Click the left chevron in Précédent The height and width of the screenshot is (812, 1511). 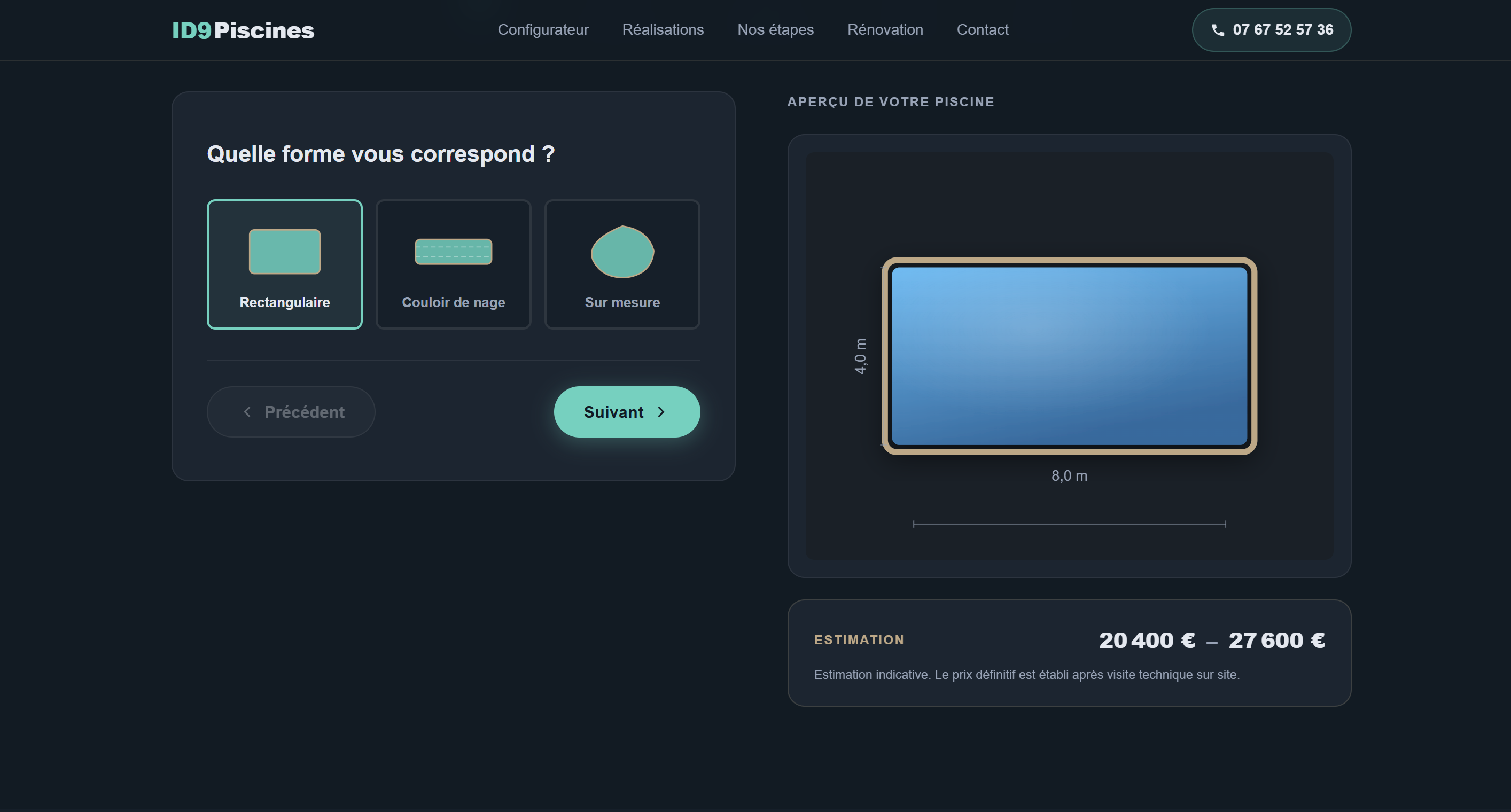pos(247,412)
